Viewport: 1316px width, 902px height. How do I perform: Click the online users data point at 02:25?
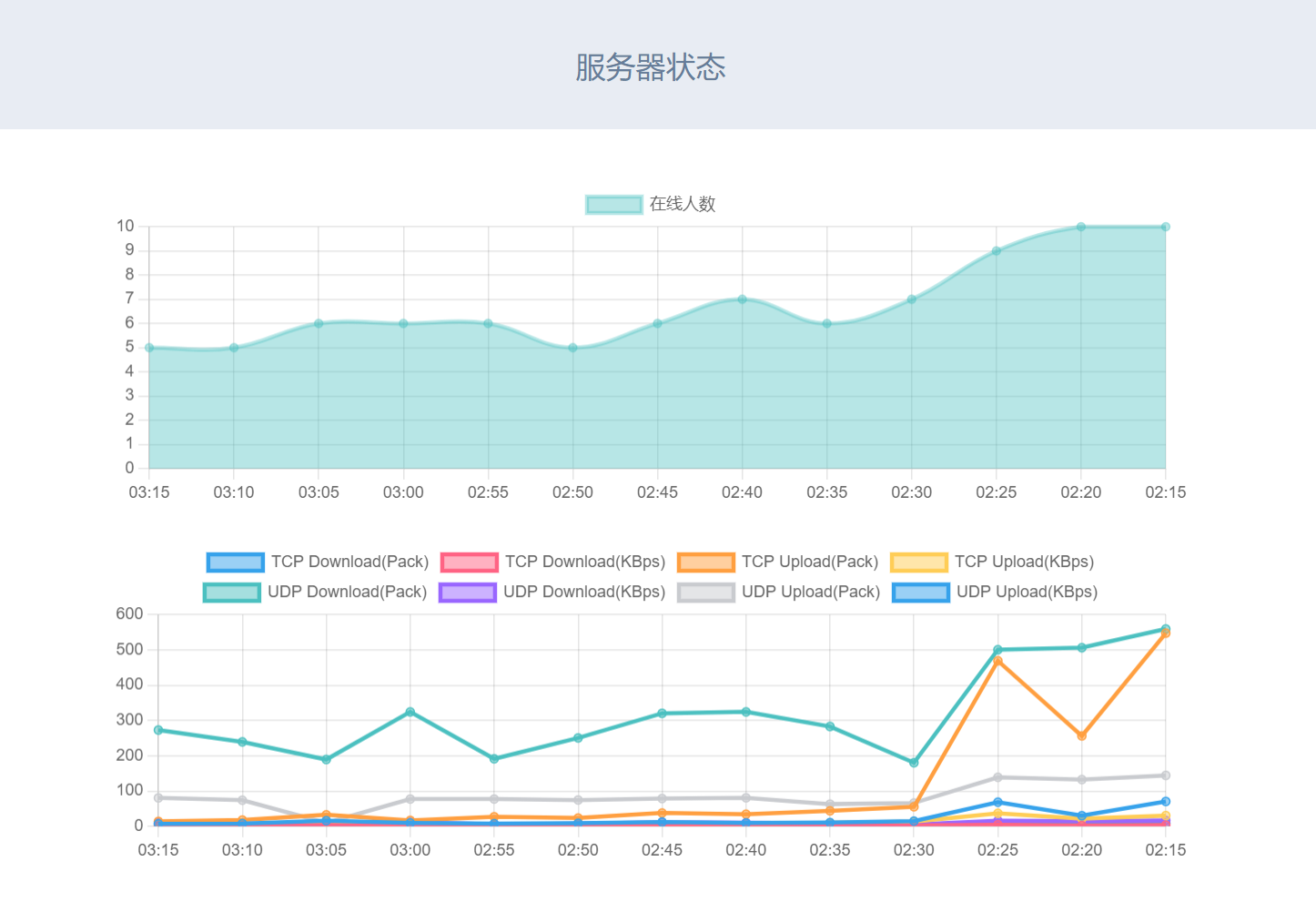pyautogui.click(x=997, y=251)
